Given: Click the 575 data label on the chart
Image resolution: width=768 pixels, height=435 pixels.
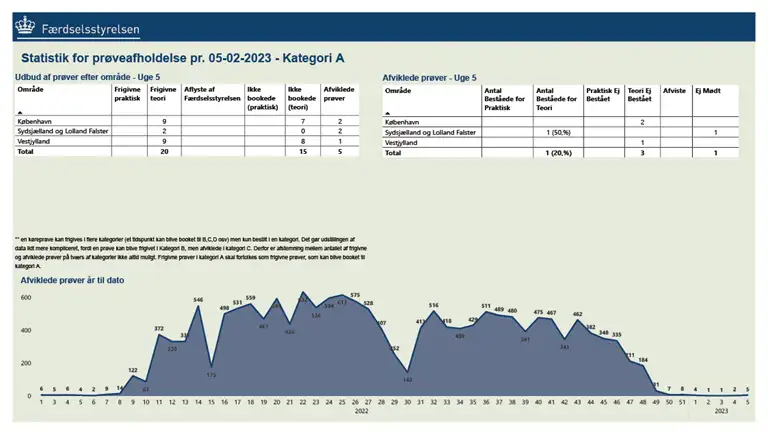Looking at the screenshot, I should (x=355, y=296).
